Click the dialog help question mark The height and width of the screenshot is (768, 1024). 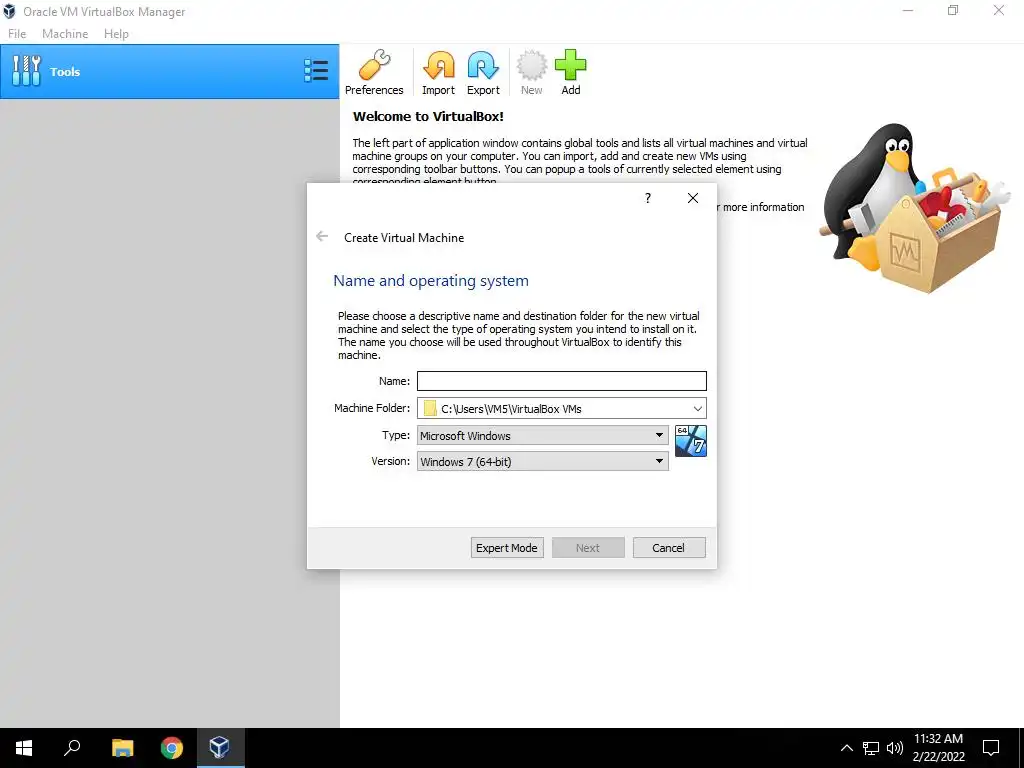pyautogui.click(x=648, y=198)
